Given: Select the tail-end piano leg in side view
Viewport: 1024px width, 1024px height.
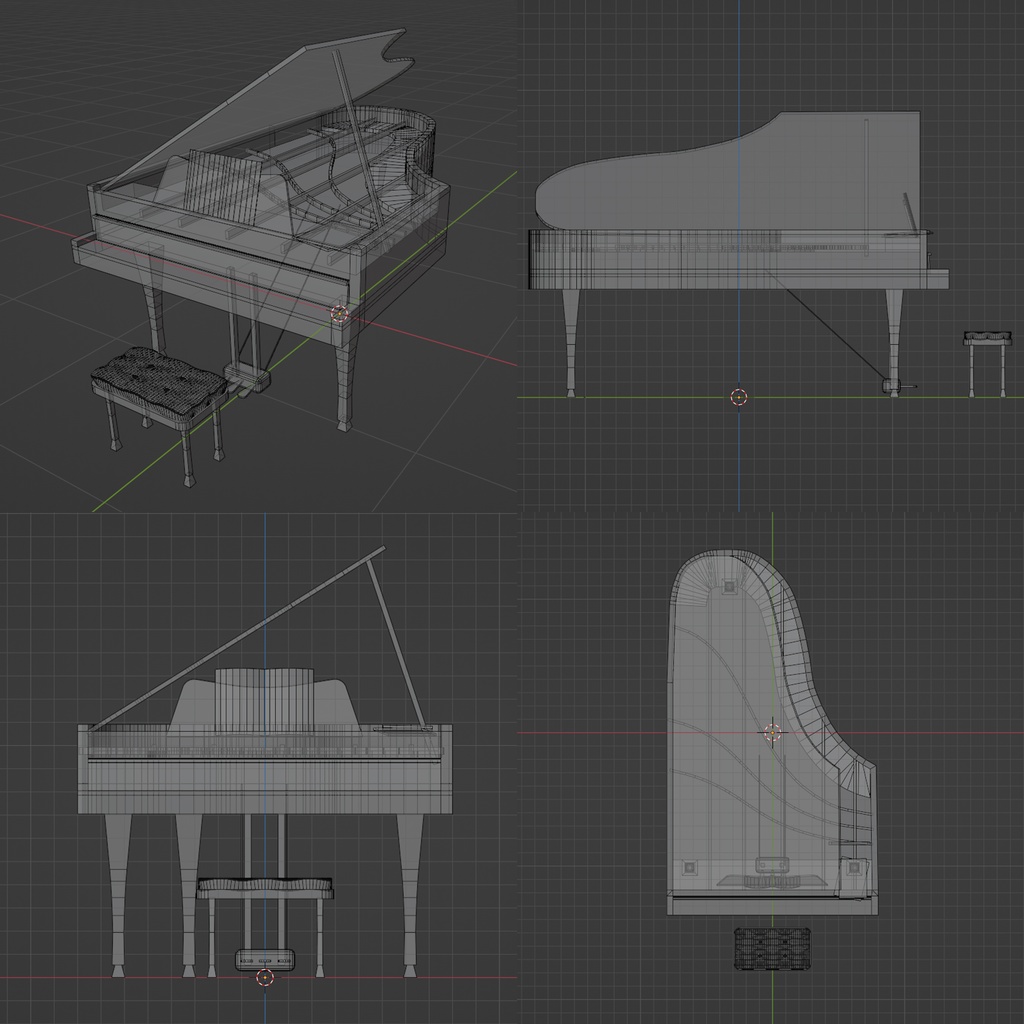Looking at the screenshot, I should tap(571, 343).
